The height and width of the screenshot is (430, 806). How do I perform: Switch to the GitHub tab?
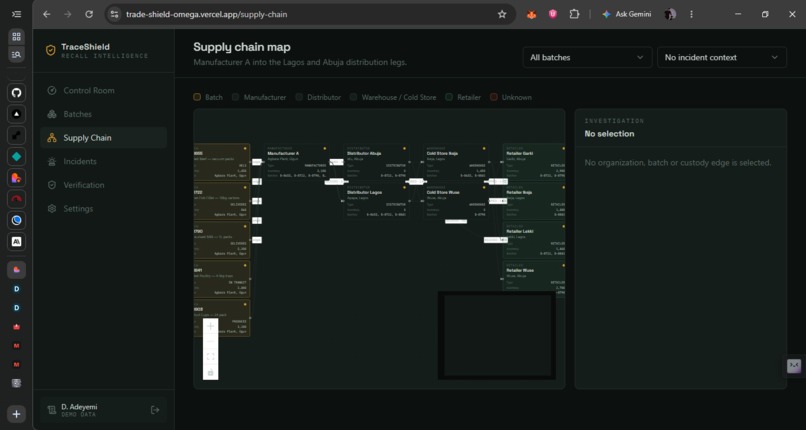[16, 93]
